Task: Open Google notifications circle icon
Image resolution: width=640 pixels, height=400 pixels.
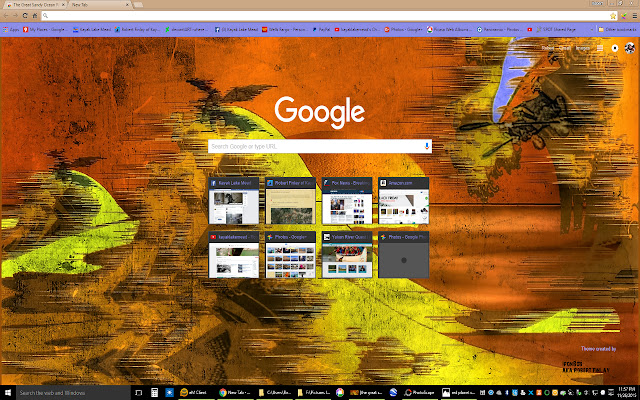Action: click(x=615, y=48)
